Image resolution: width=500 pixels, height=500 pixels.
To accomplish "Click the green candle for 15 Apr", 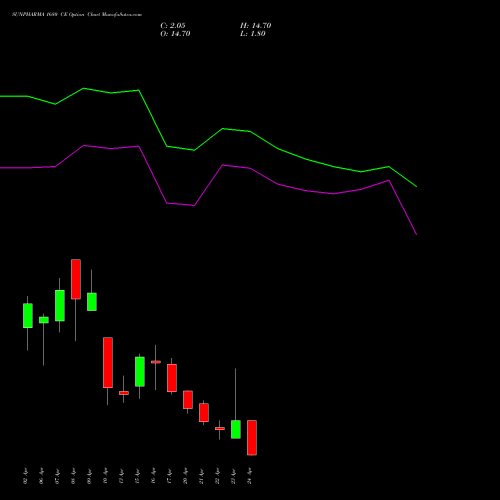I will click(140, 372).
